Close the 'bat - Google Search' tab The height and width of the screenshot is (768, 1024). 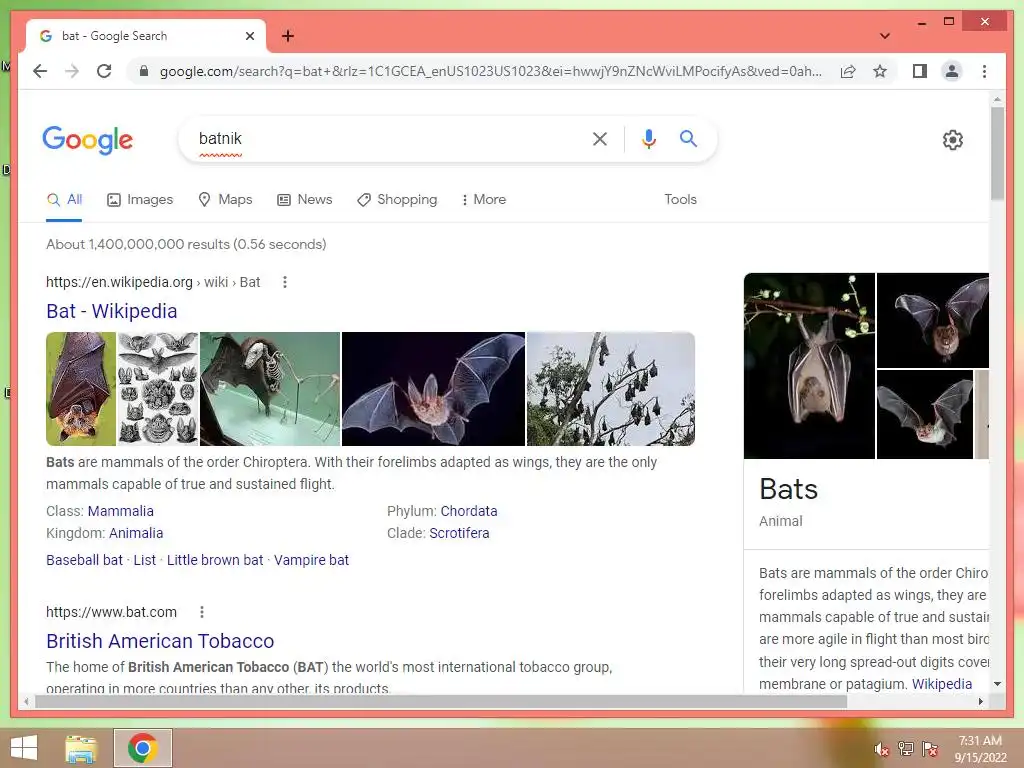pyautogui.click(x=249, y=36)
